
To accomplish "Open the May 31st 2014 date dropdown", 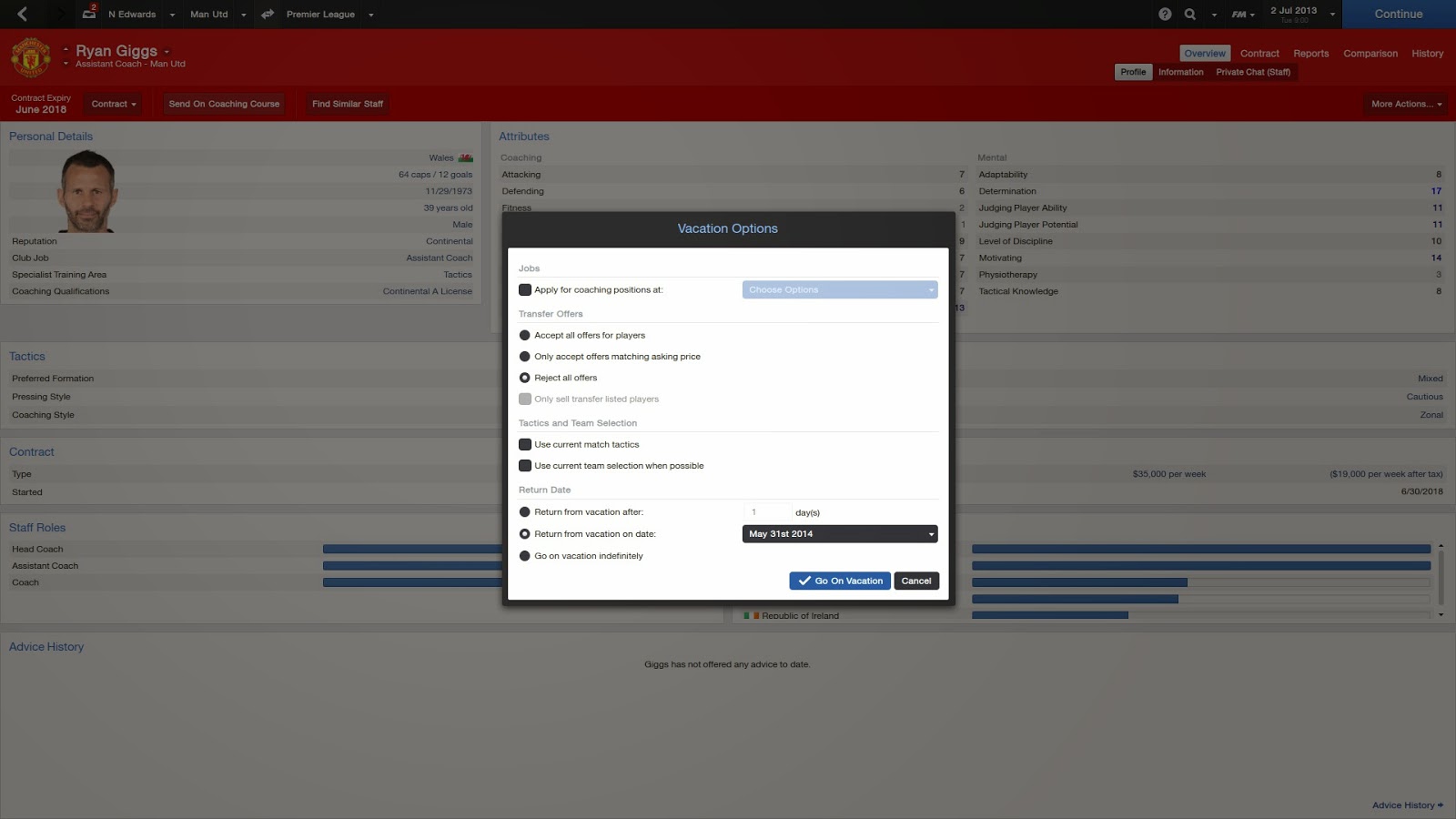I will tap(840, 534).
